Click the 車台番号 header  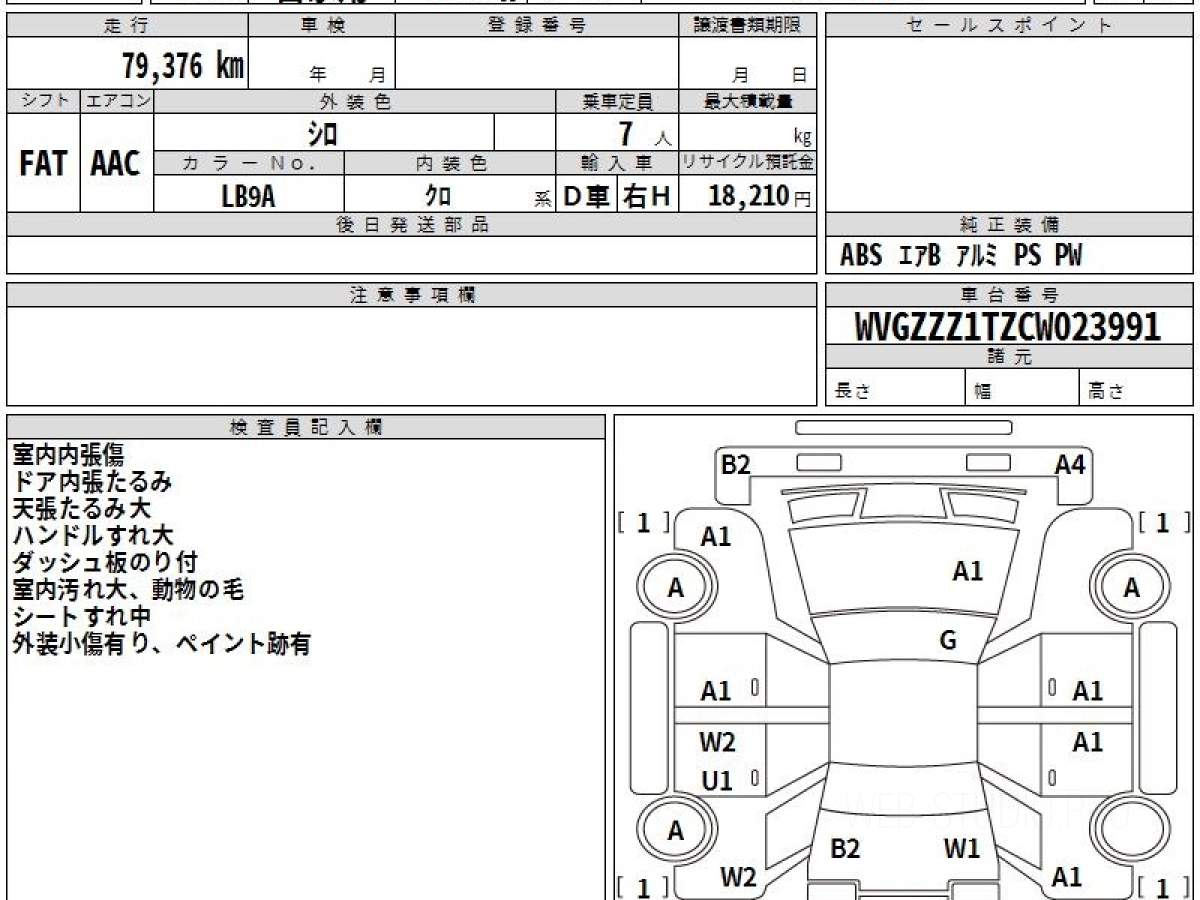pyautogui.click(x=1010, y=295)
